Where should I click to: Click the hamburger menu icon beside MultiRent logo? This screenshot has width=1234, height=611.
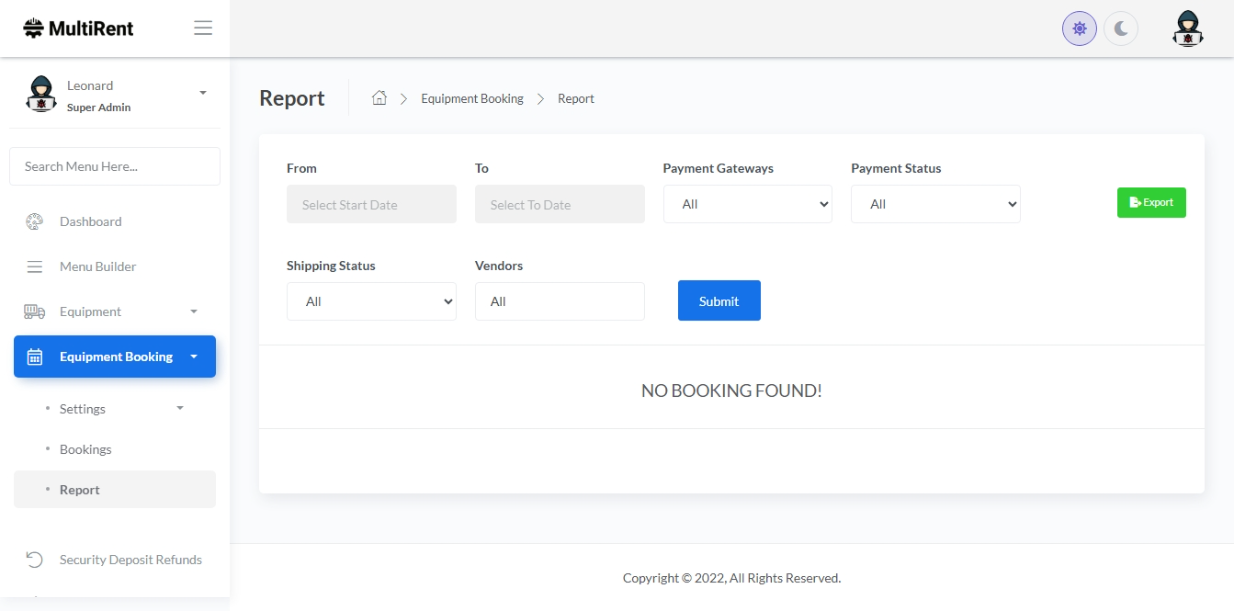pos(203,28)
